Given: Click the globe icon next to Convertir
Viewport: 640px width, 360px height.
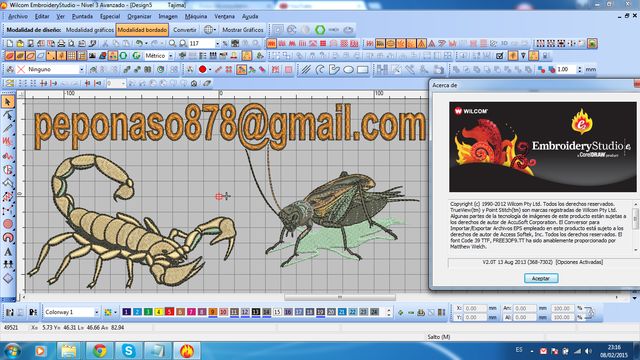Looking at the screenshot, I should click(208, 30).
